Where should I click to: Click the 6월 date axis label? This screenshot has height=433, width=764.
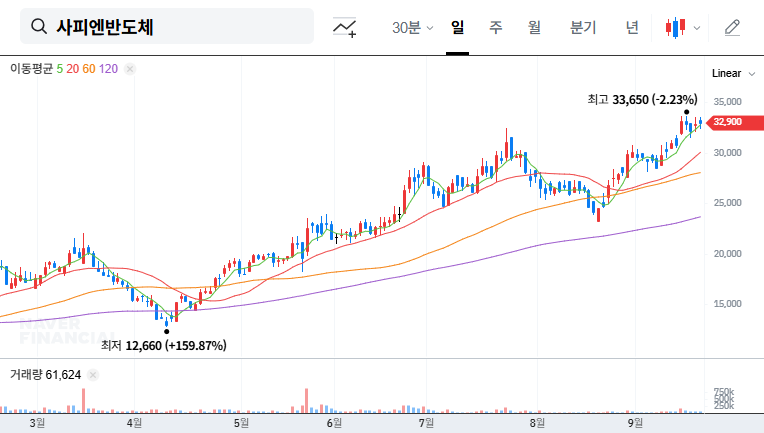(x=334, y=423)
